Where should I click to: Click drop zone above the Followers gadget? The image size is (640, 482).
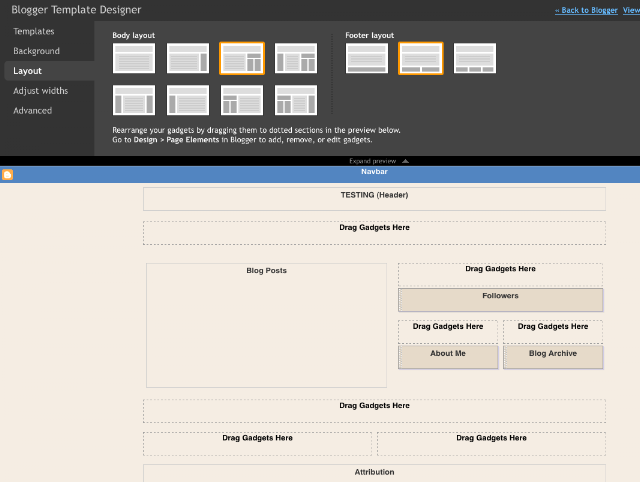coord(500,274)
